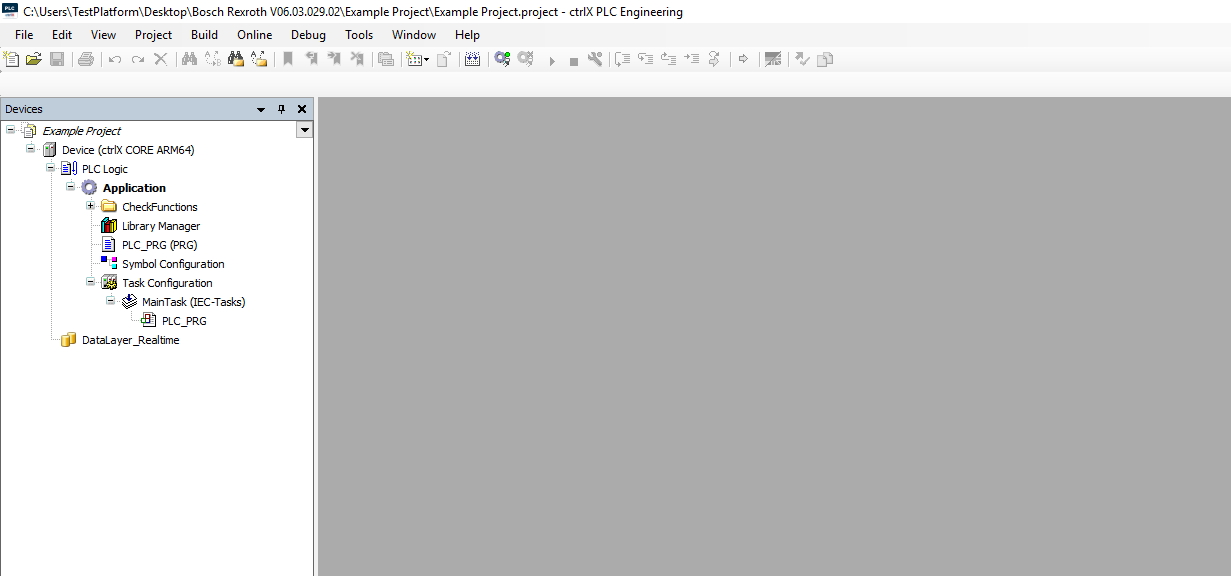Toggle auto-hide pin on Devices panel
The width and height of the screenshot is (1231, 576).
point(281,109)
